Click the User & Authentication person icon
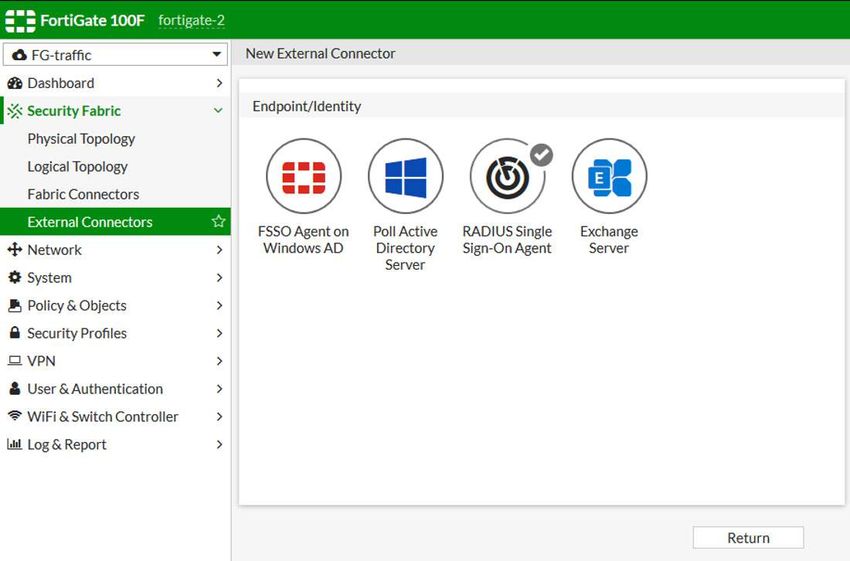The height and width of the screenshot is (561, 850). pos(15,389)
